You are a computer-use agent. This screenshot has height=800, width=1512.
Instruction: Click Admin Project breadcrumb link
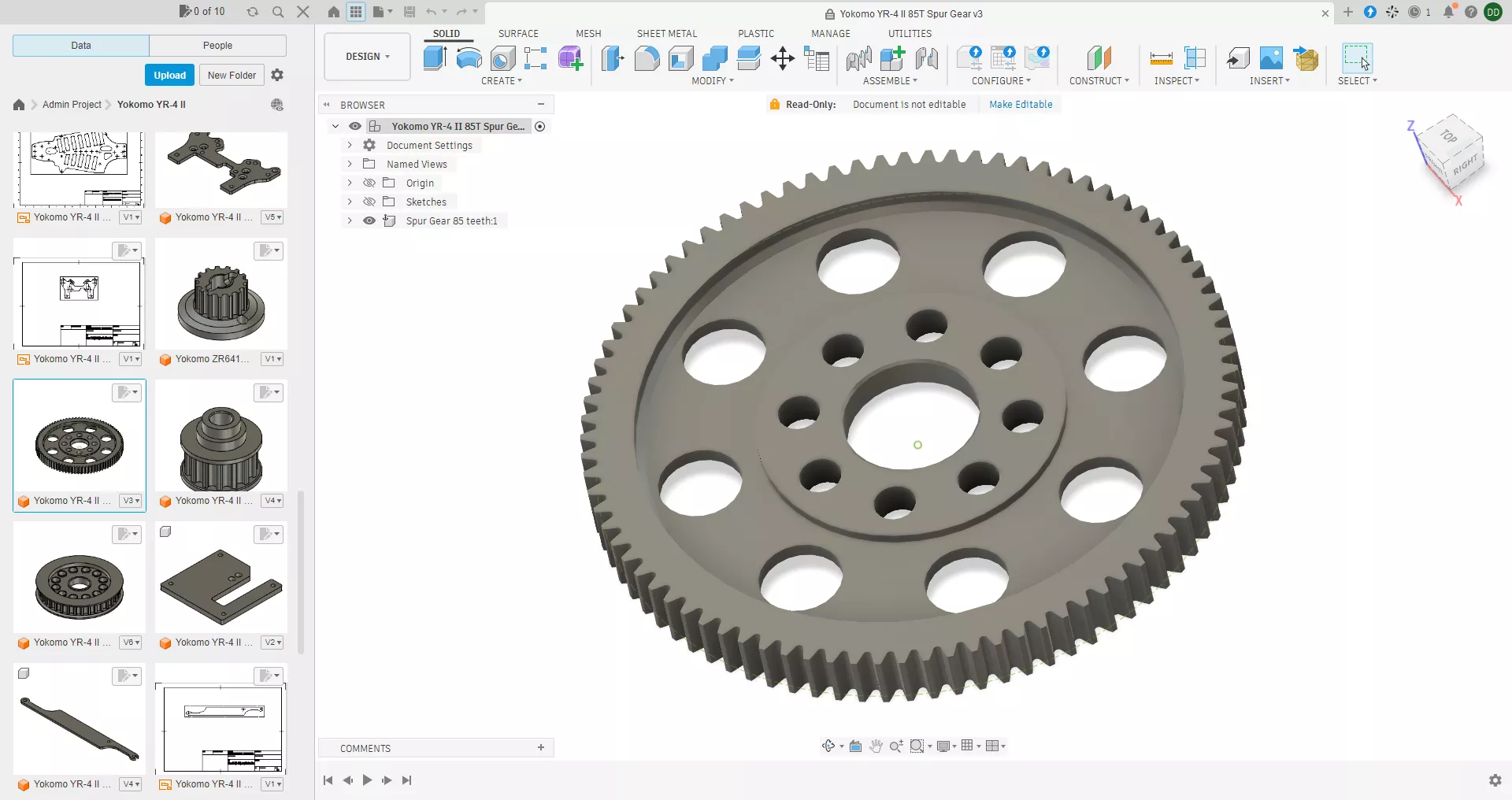[x=72, y=105]
